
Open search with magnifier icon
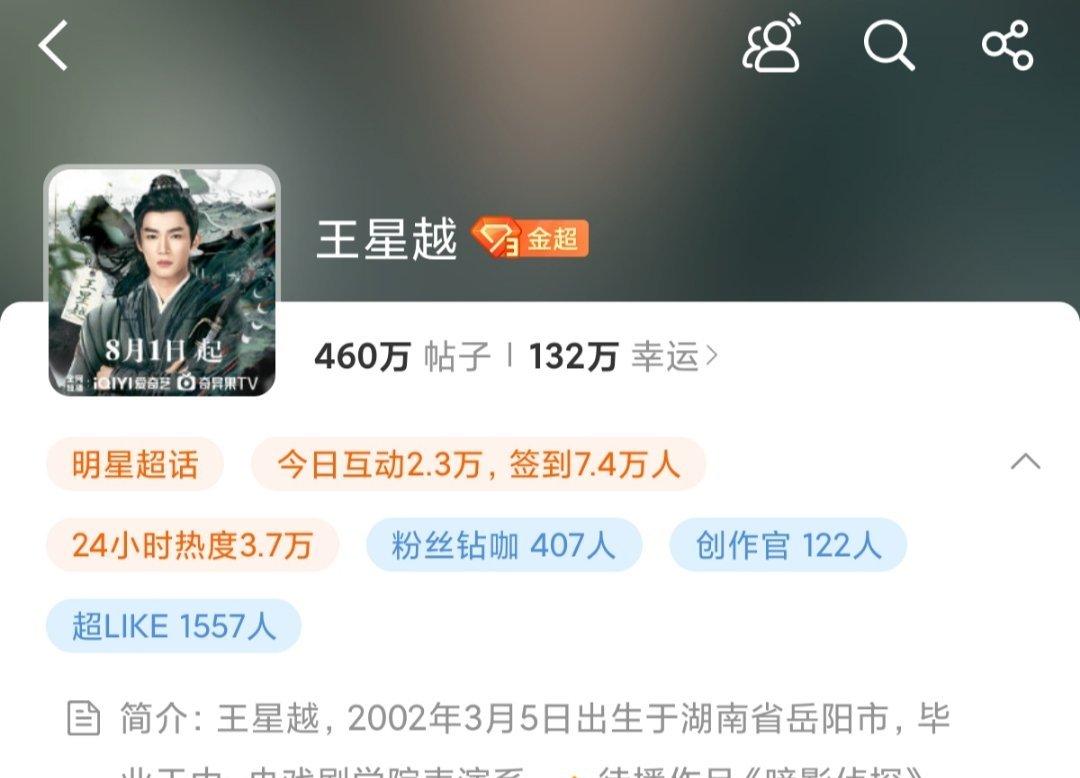point(889,45)
